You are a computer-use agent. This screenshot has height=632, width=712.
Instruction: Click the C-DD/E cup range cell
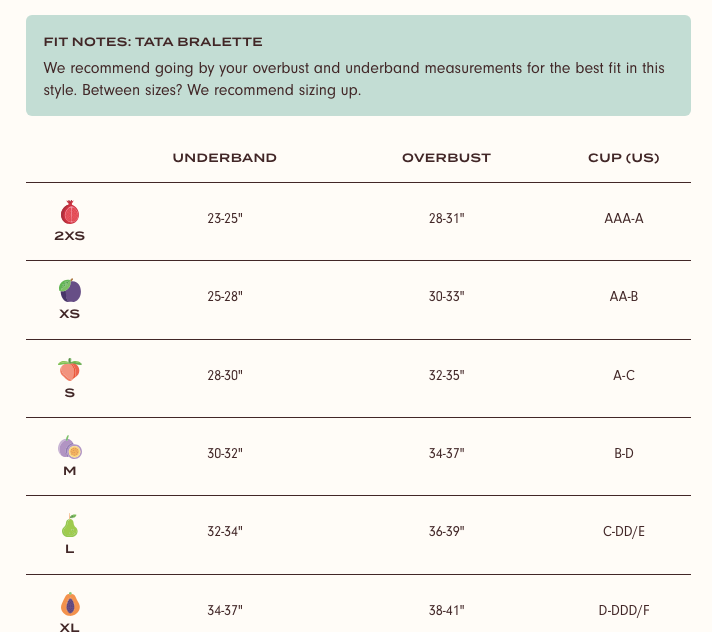623,532
